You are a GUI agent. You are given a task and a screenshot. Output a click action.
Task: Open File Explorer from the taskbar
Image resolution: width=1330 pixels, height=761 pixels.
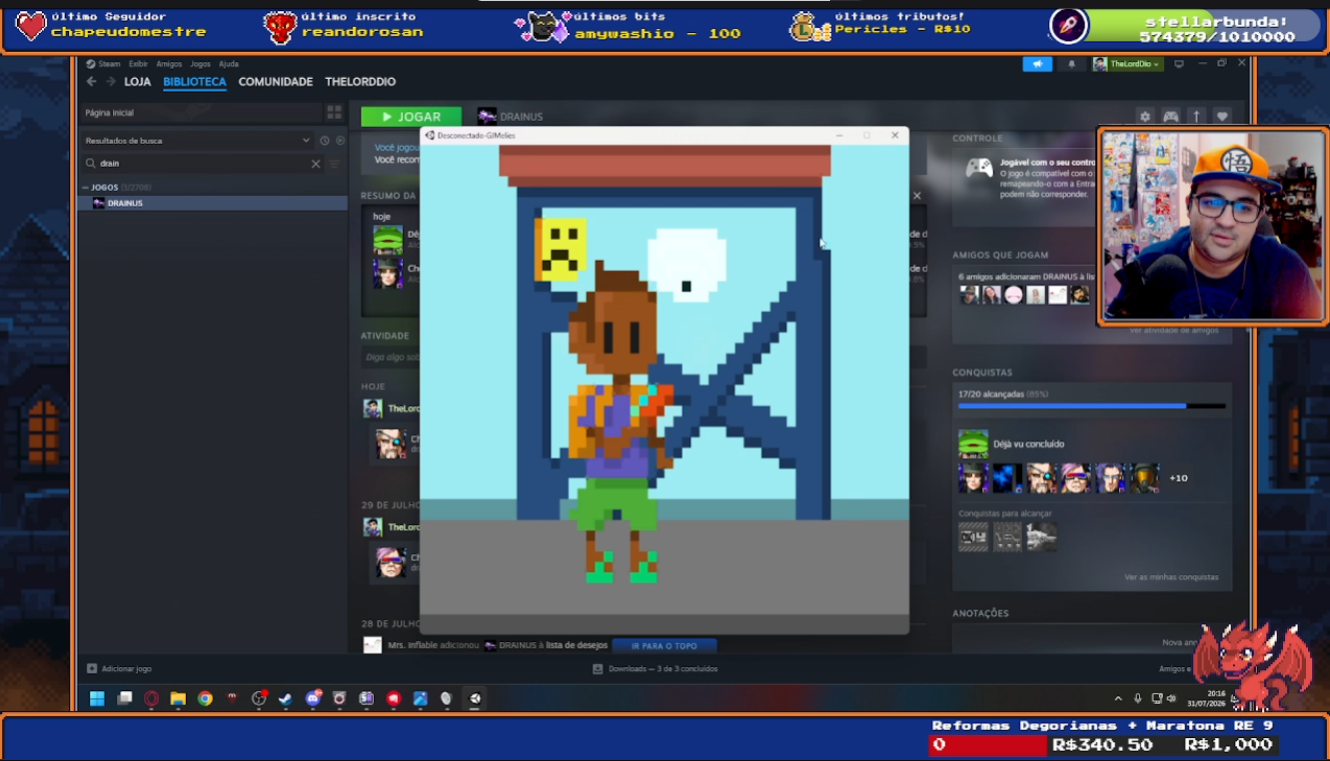coord(178,699)
